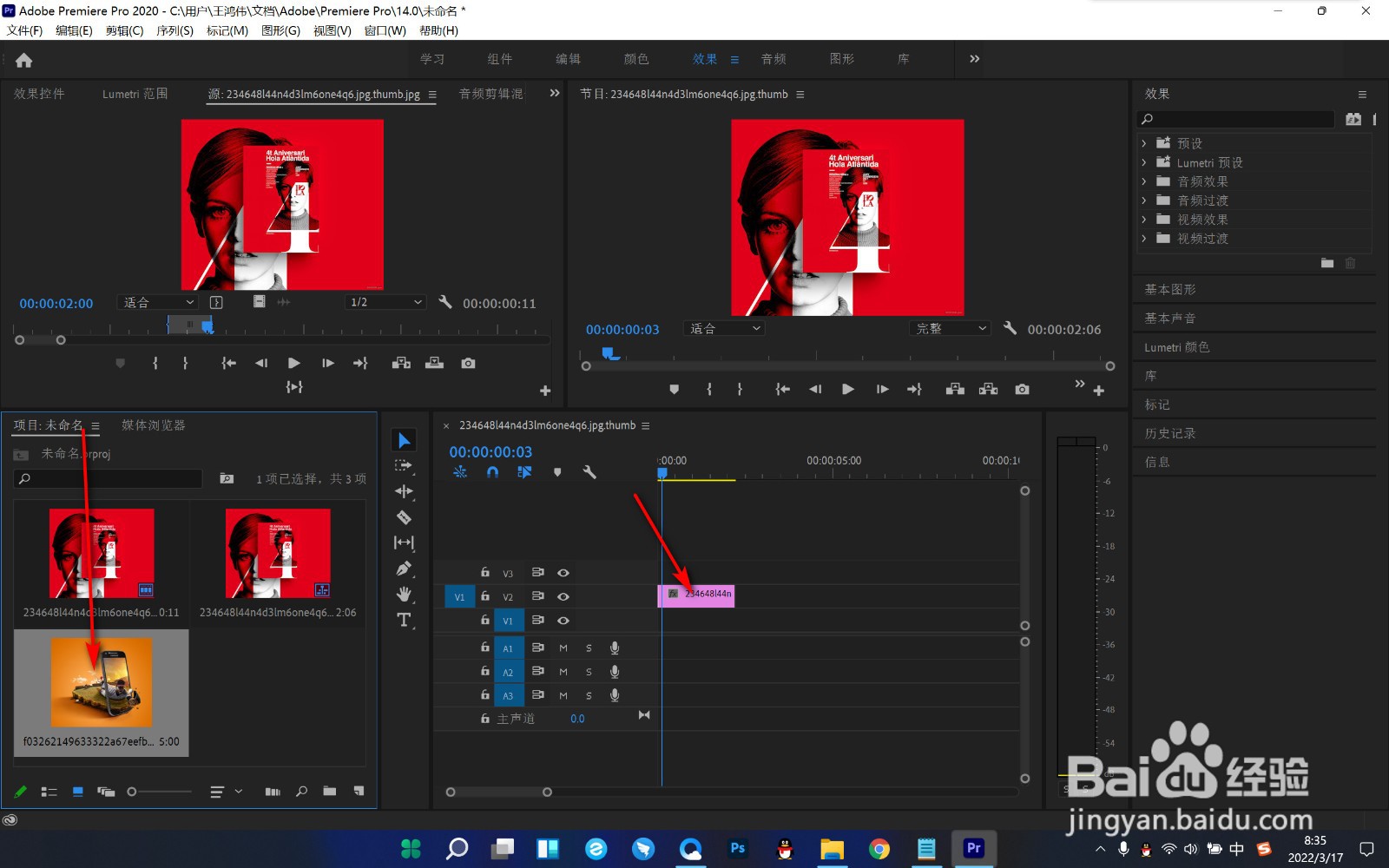Select the pink clip on track V2
Image resolution: width=1389 pixels, height=868 pixels.
(x=696, y=595)
